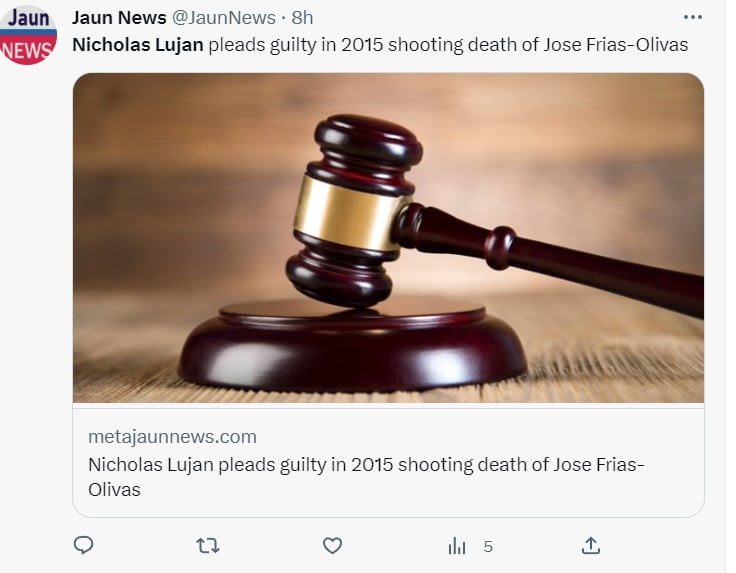
Task: Click the gold band on the gavel
Action: click(x=348, y=214)
